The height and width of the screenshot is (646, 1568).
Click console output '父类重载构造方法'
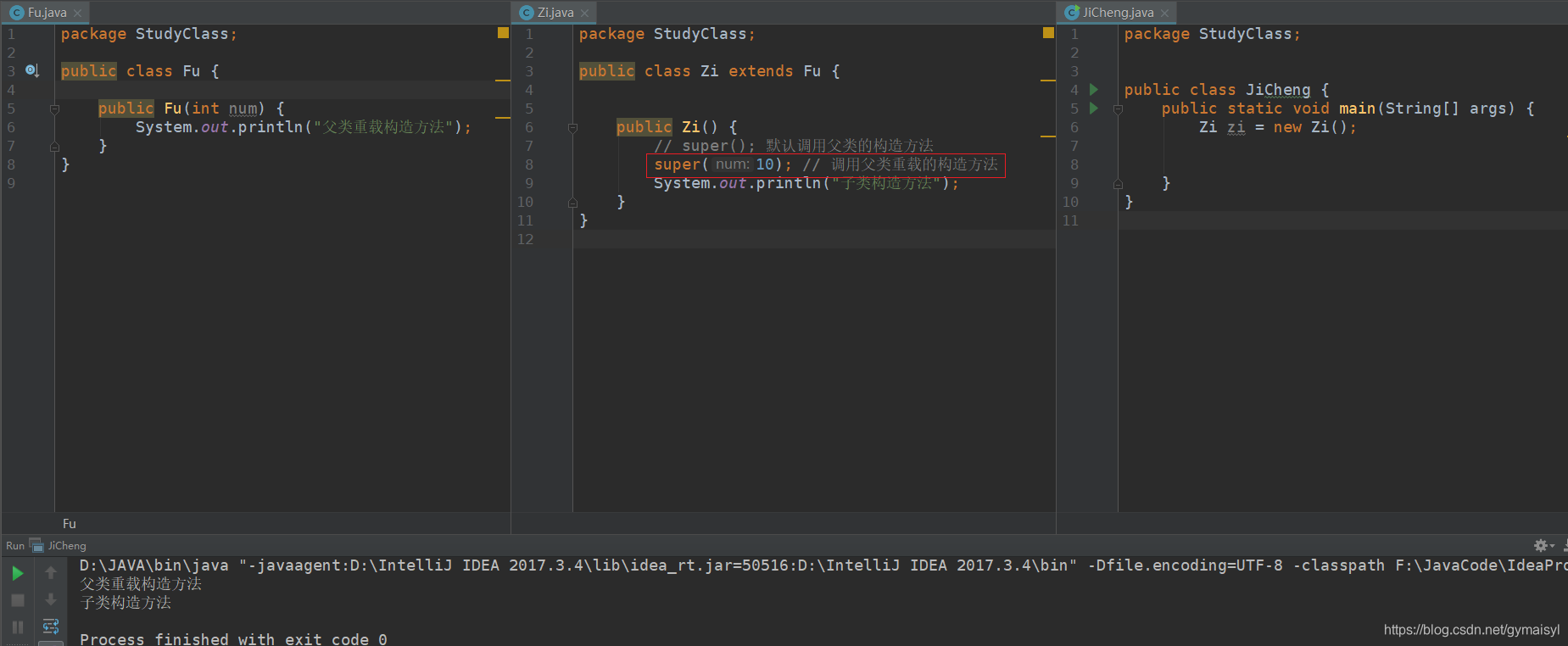(x=141, y=583)
